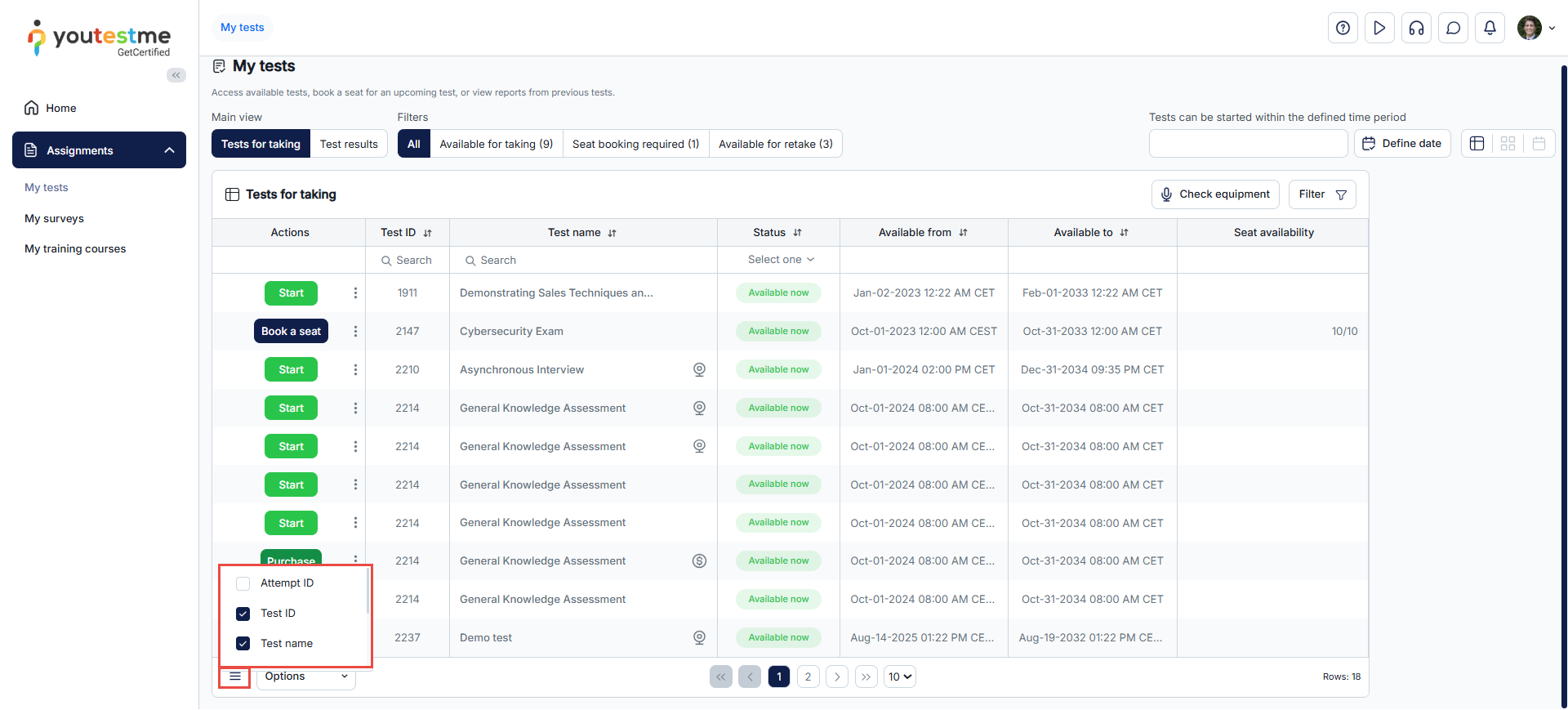Open the help question mark icon

click(x=1343, y=28)
